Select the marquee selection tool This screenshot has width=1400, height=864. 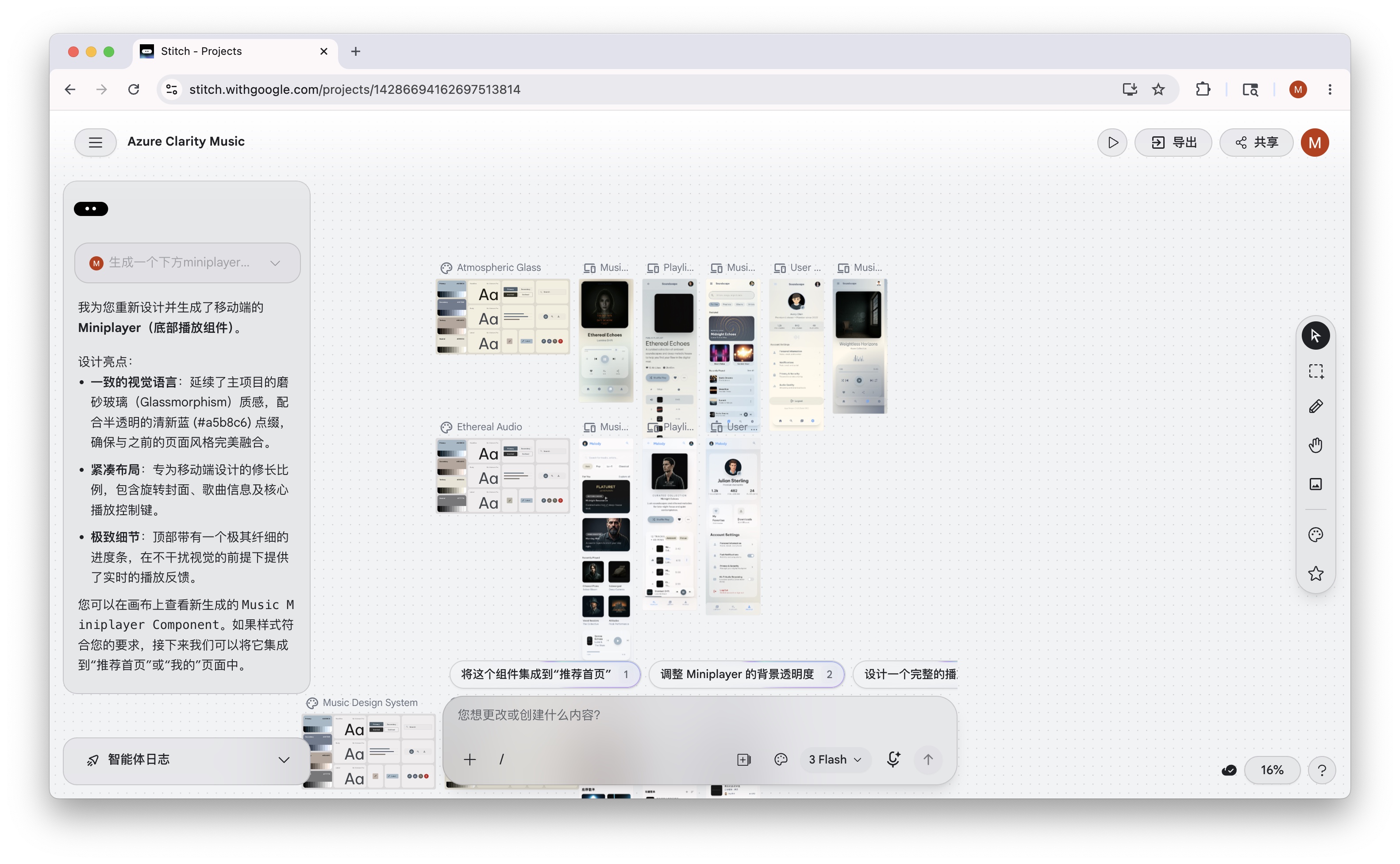tap(1315, 371)
